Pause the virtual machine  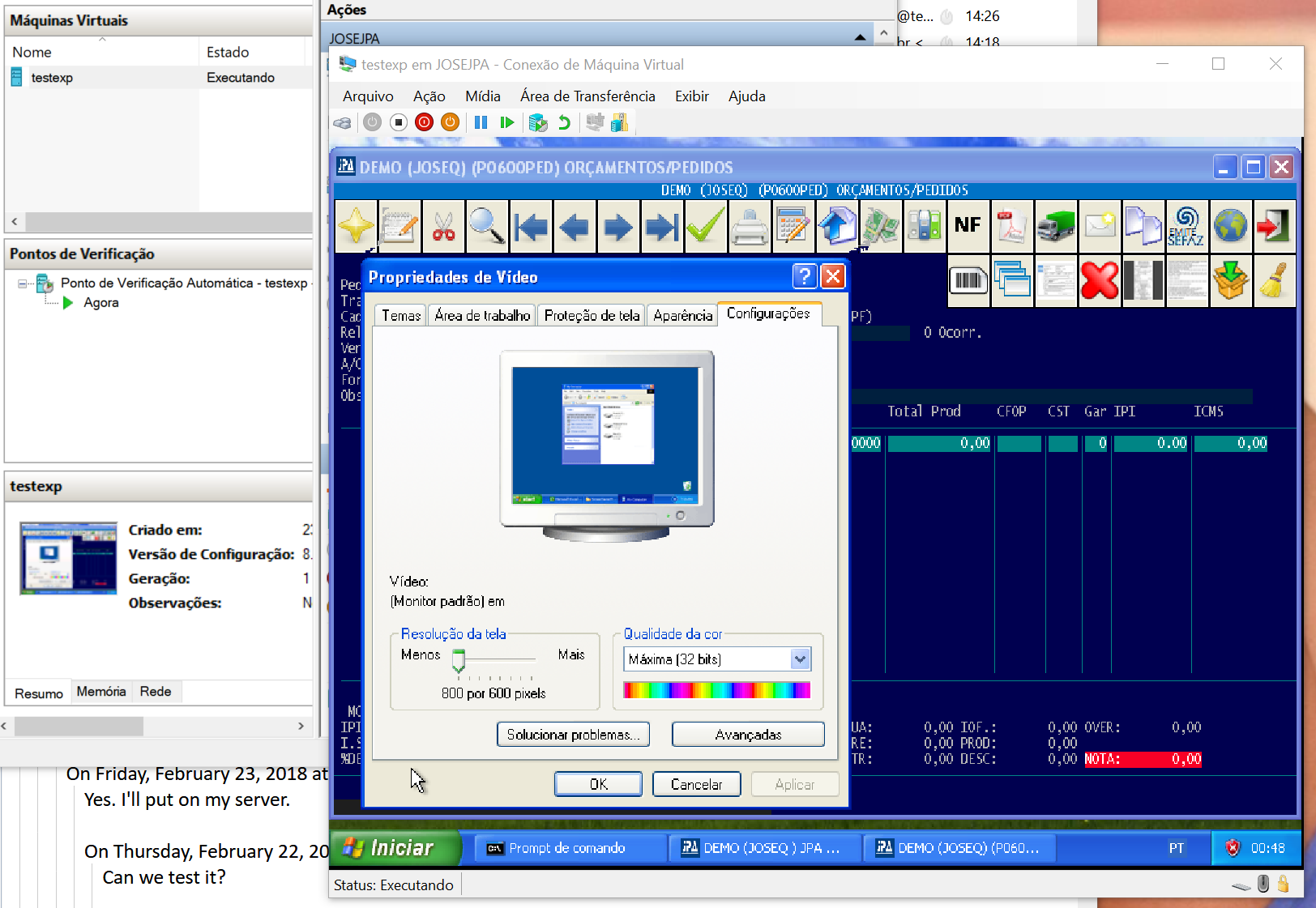click(481, 122)
